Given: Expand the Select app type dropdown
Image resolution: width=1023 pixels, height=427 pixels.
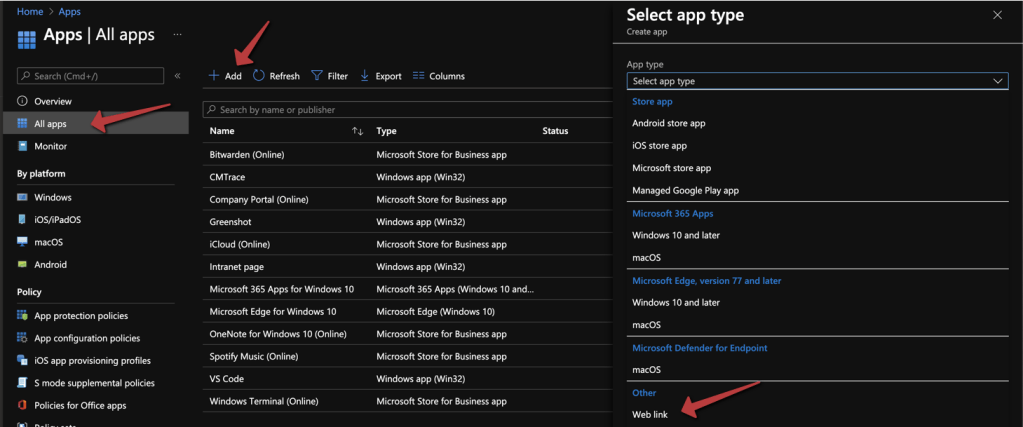Looking at the screenshot, I should pyautogui.click(x=816, y=81).
